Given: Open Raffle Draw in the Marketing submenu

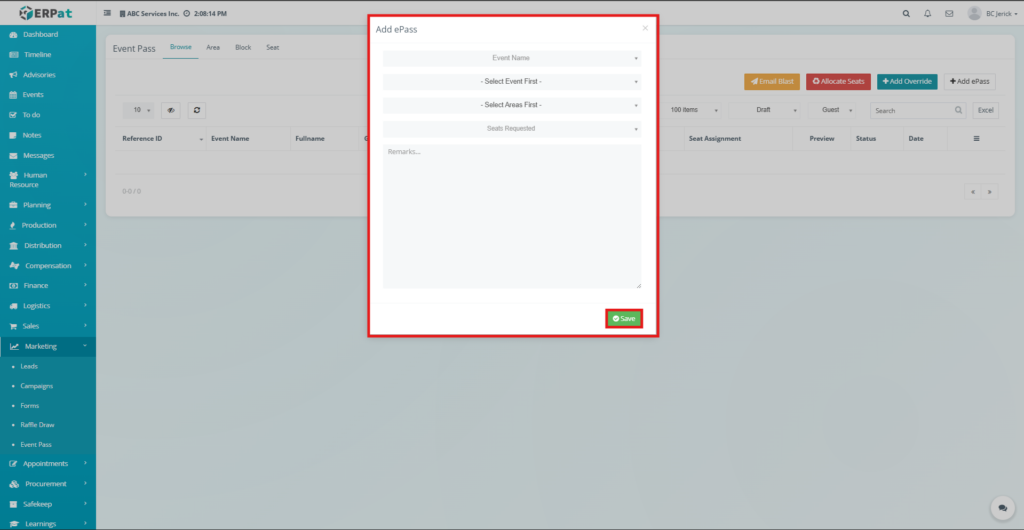Looking at the screenshot, I should click(37, 425).
